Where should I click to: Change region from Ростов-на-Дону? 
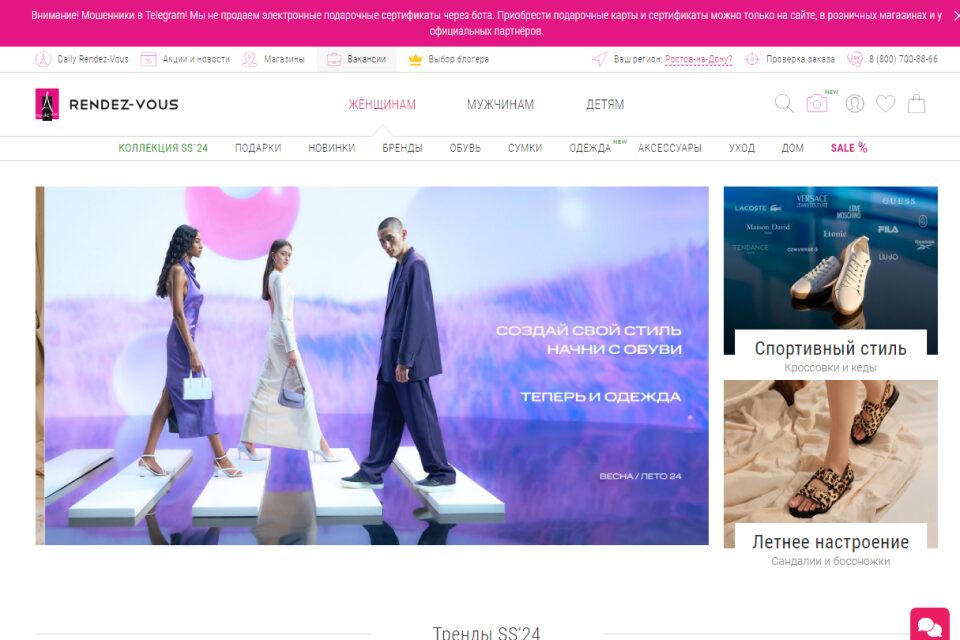tap(698, 59)
